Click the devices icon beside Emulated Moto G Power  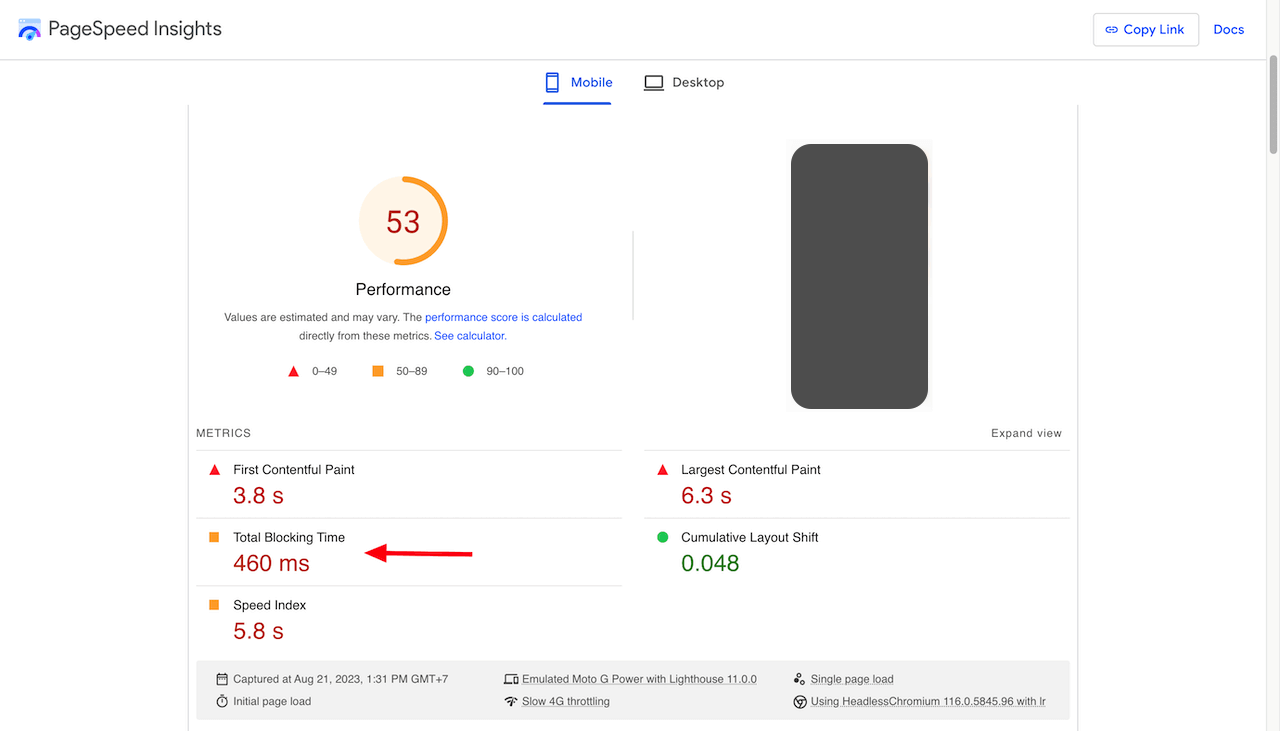pyautogui.click(x=511, y=679)
